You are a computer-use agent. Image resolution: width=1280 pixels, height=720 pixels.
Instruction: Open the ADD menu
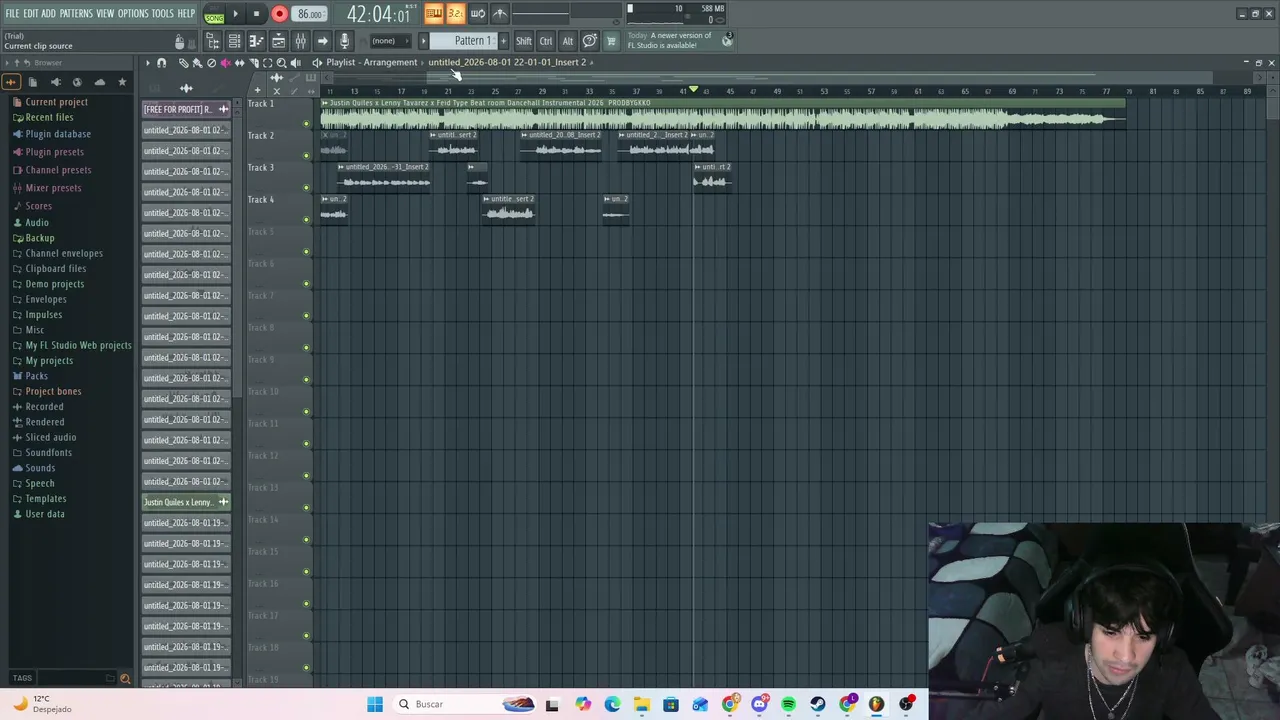tap(48, 13)
